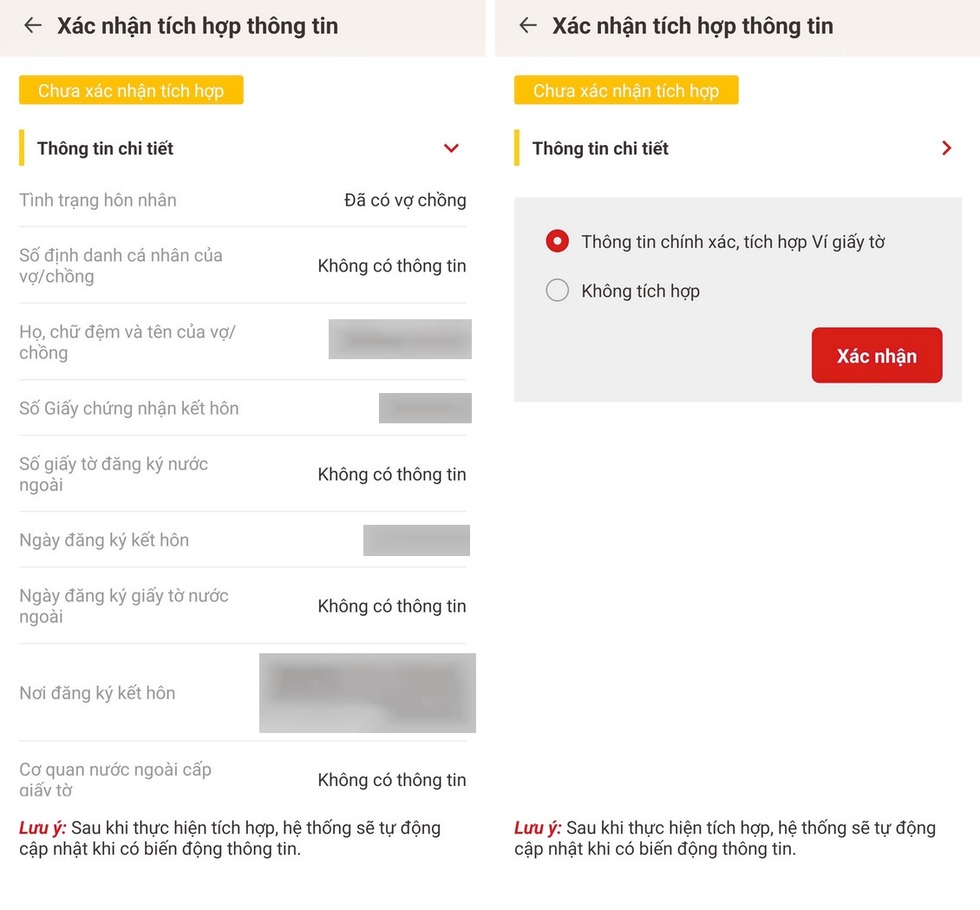Select 'Thông tin chính xác, tích hợp Ví giấy tờ'
Viewport: 980px width, 910px height.
click(x=557, y=241)
